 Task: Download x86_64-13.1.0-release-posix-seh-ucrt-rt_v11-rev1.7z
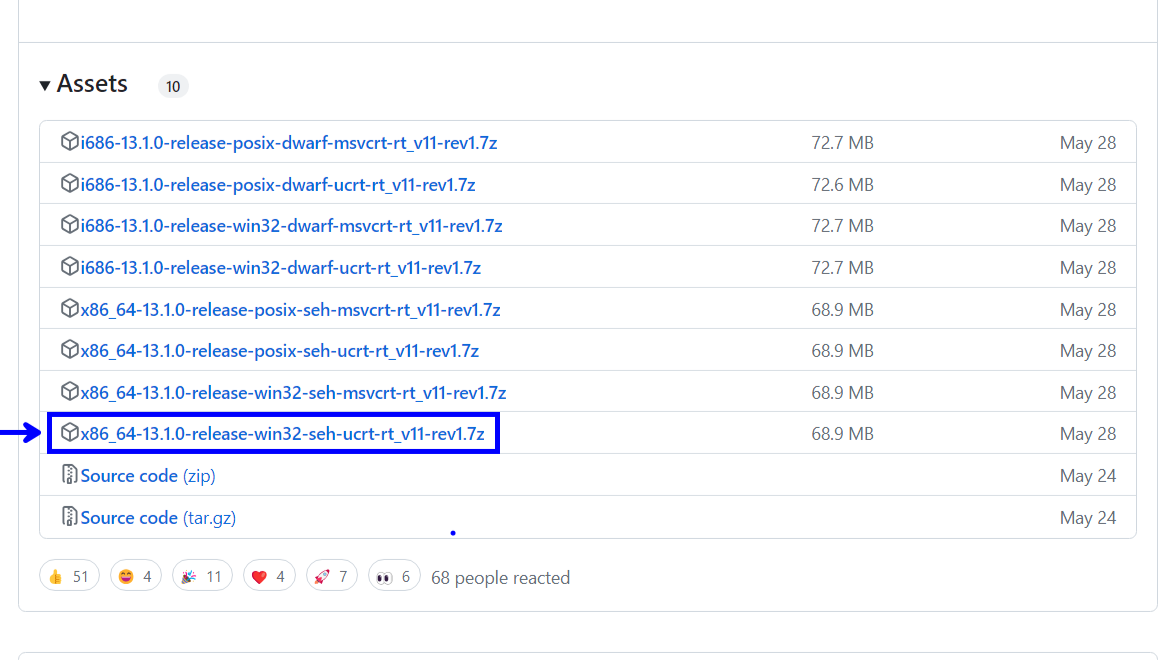click(x=280, y=351)
